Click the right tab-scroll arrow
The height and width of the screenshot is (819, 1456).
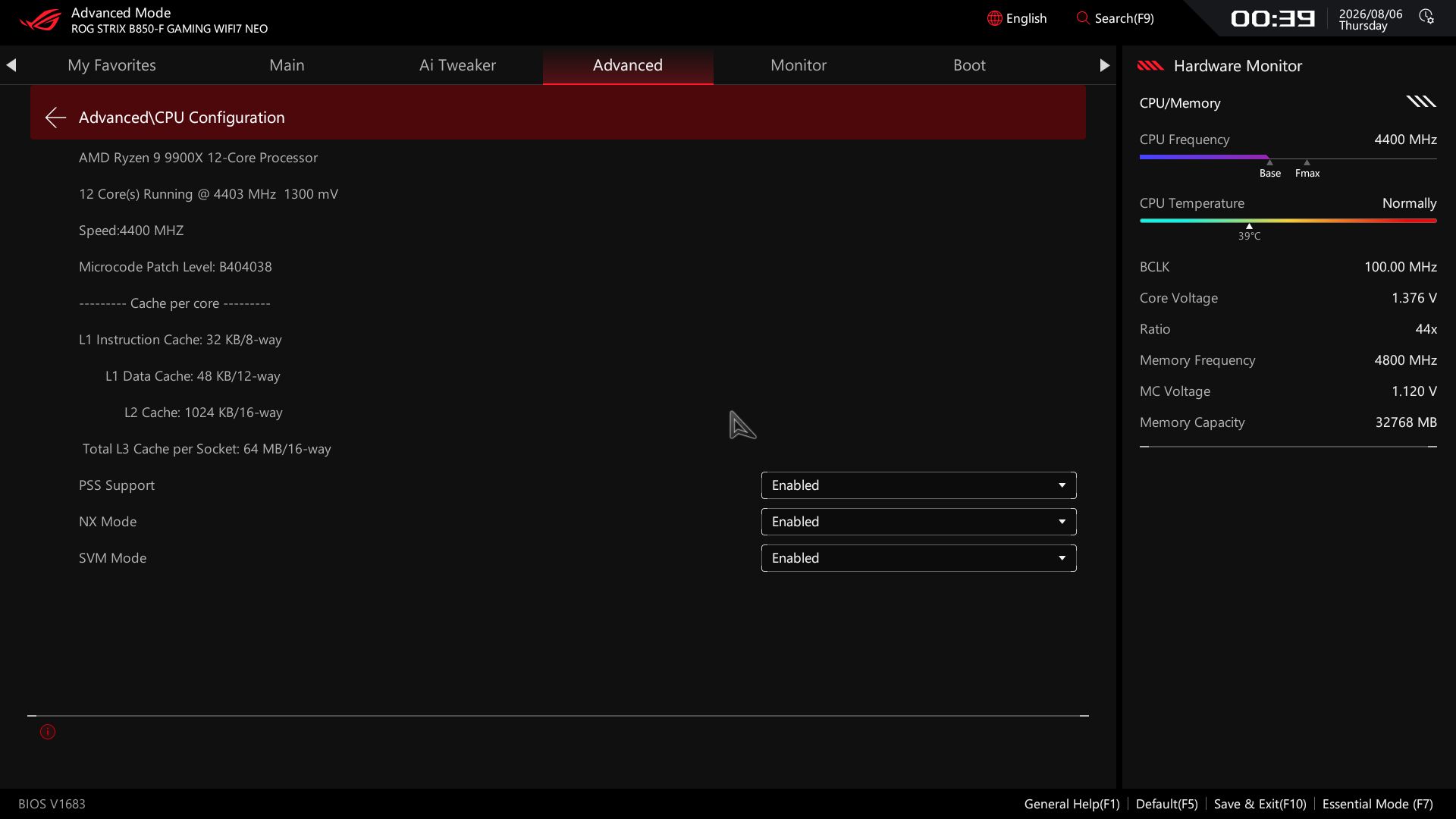(1104, 65)
